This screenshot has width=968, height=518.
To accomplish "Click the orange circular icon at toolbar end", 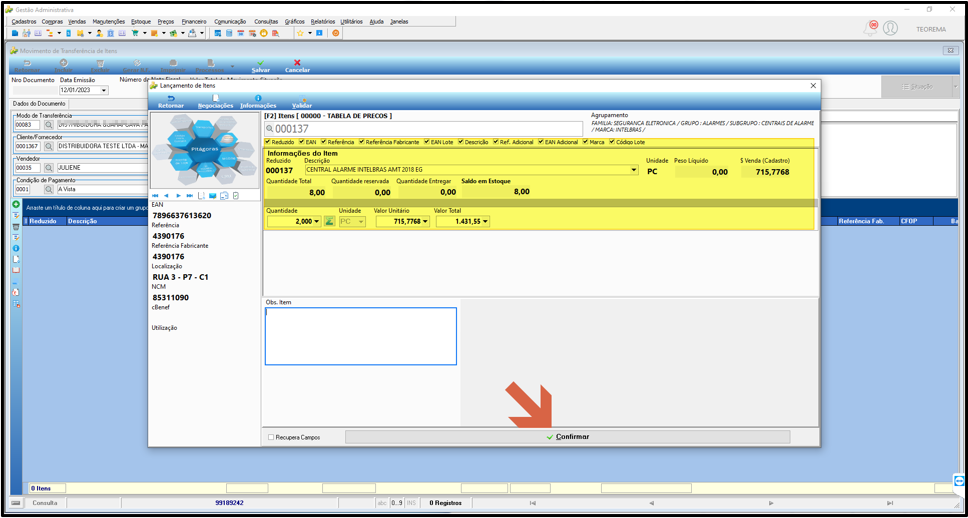I will pyautogui.click(x=336, y=33).
